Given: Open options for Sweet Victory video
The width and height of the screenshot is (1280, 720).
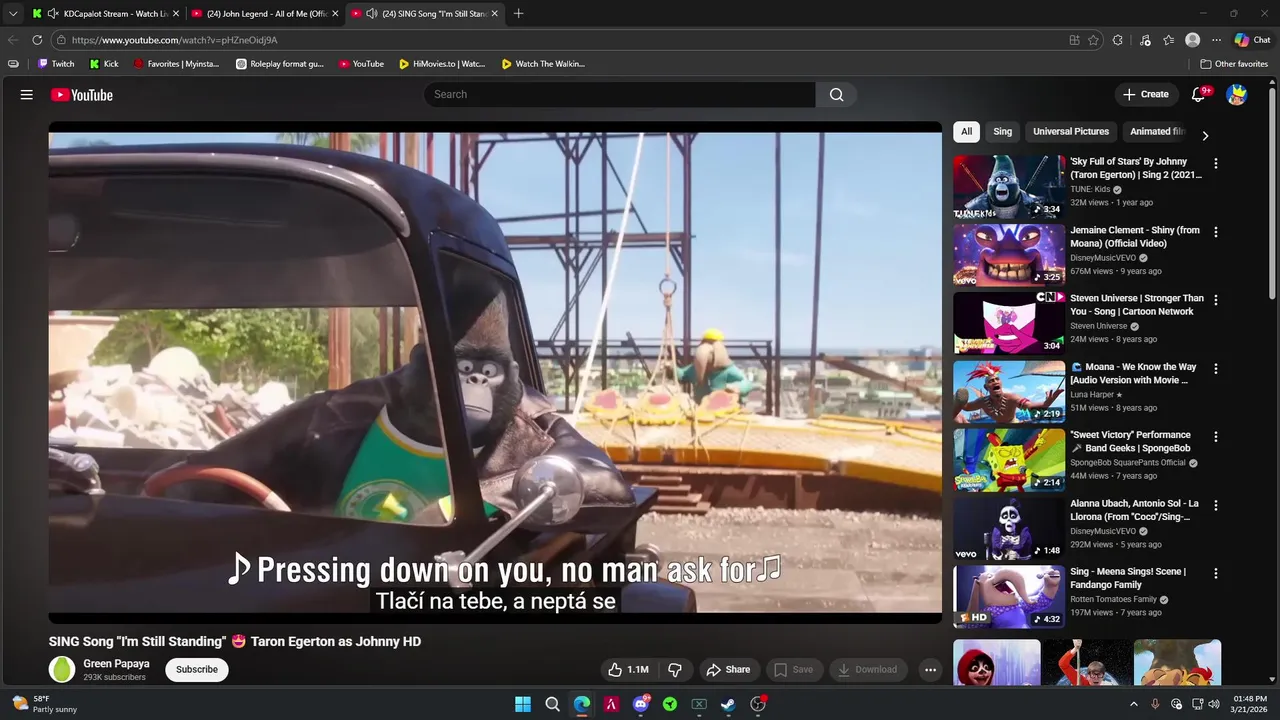Looking at the screenshot, I should click(1216, 437).
